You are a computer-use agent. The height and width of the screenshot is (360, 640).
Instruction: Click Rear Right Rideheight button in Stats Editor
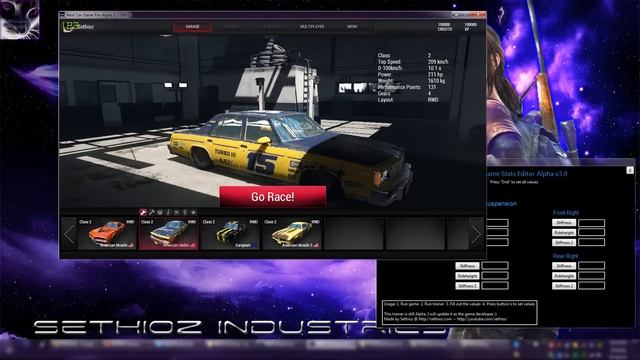564,276
